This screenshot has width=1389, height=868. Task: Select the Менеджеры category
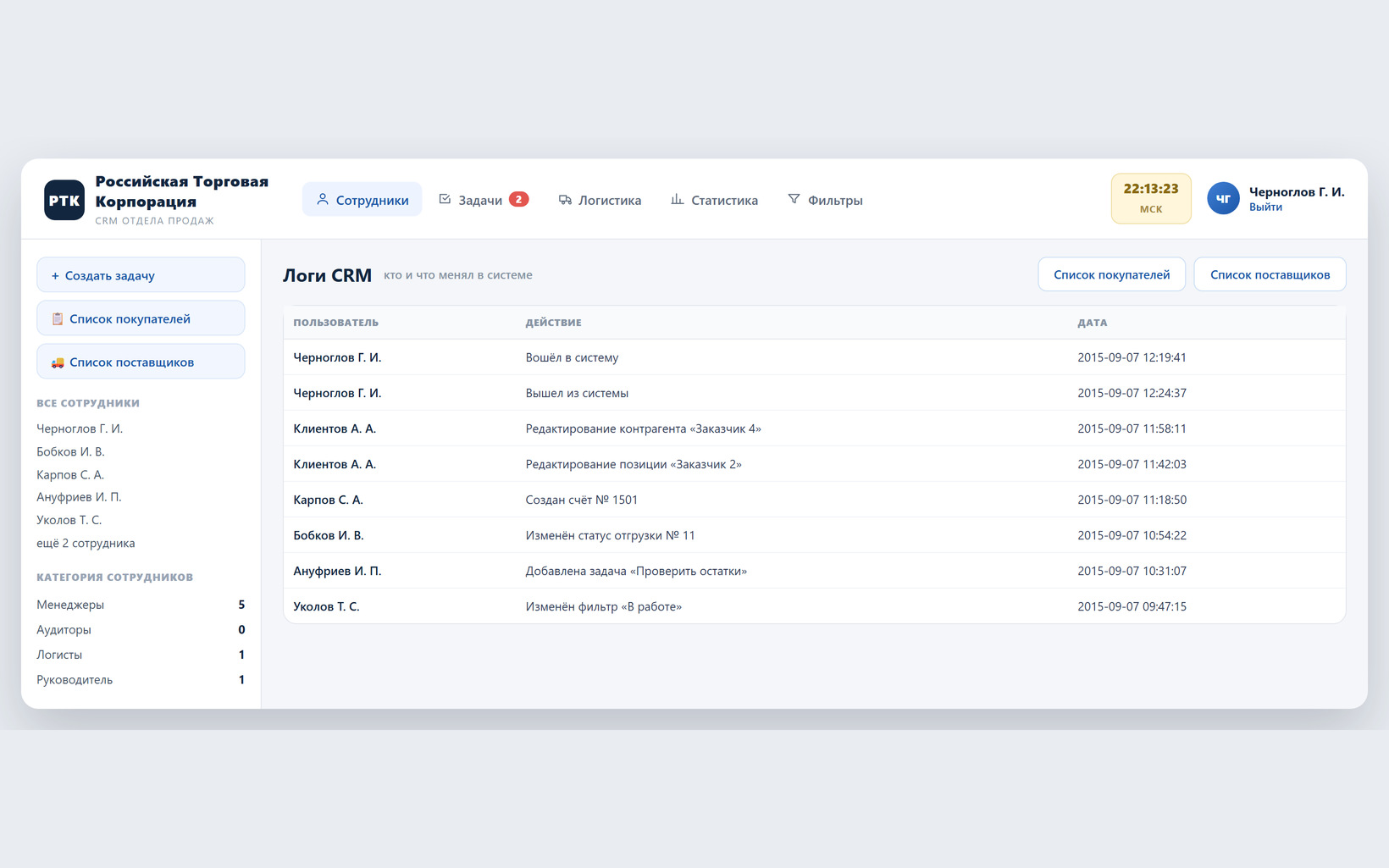pyautogui.click(x=141, y=605)
